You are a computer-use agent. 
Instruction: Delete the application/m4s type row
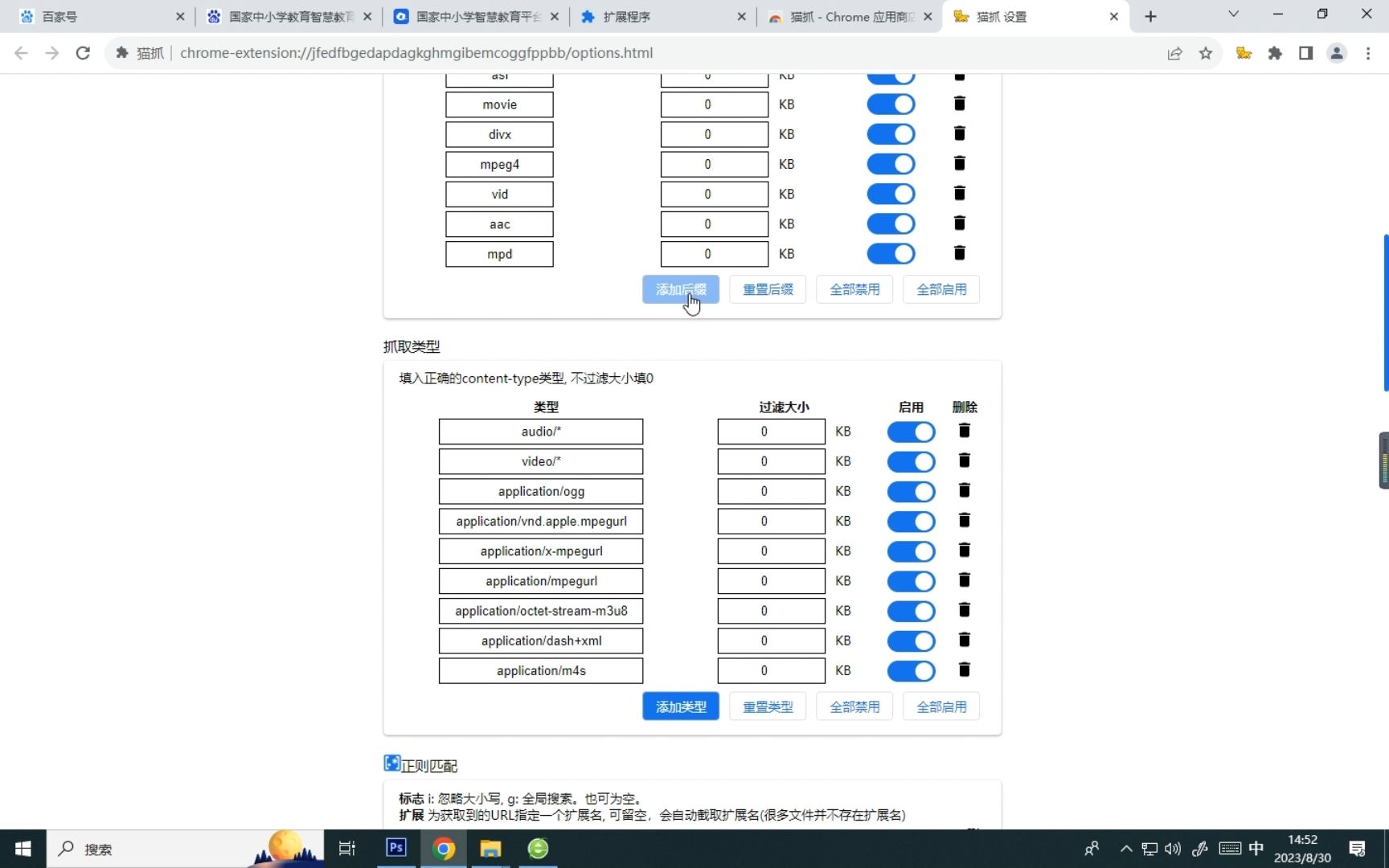pos(965,670)
